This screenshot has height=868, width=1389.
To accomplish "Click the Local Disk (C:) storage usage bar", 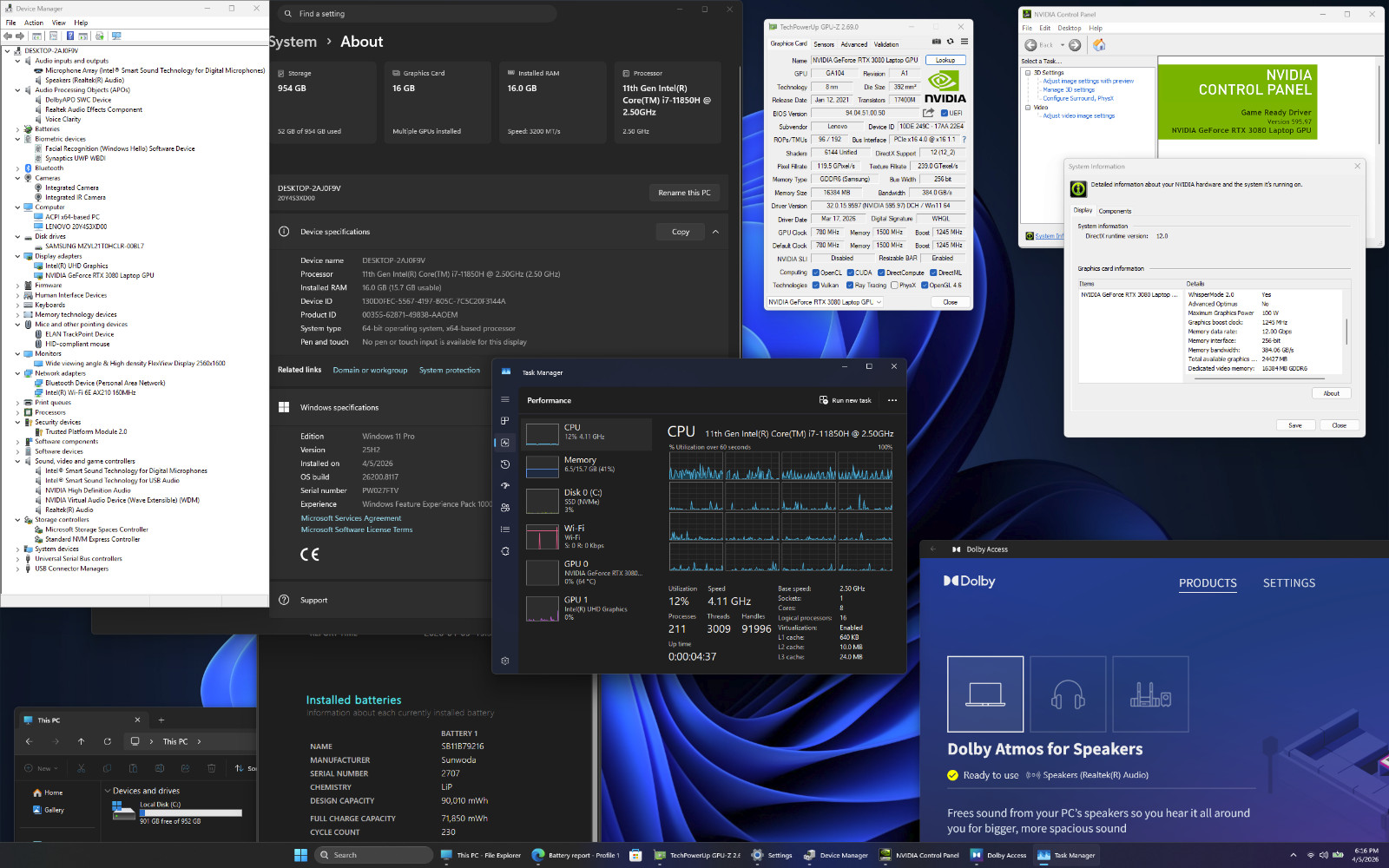I will click(191, 813).
